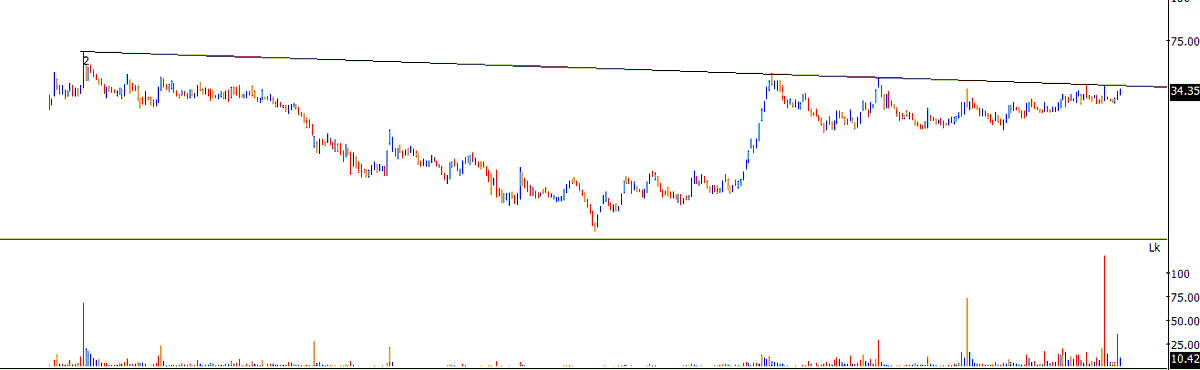Click the volume value label 10.42
1200x370 pixels.
point(1184,358)
